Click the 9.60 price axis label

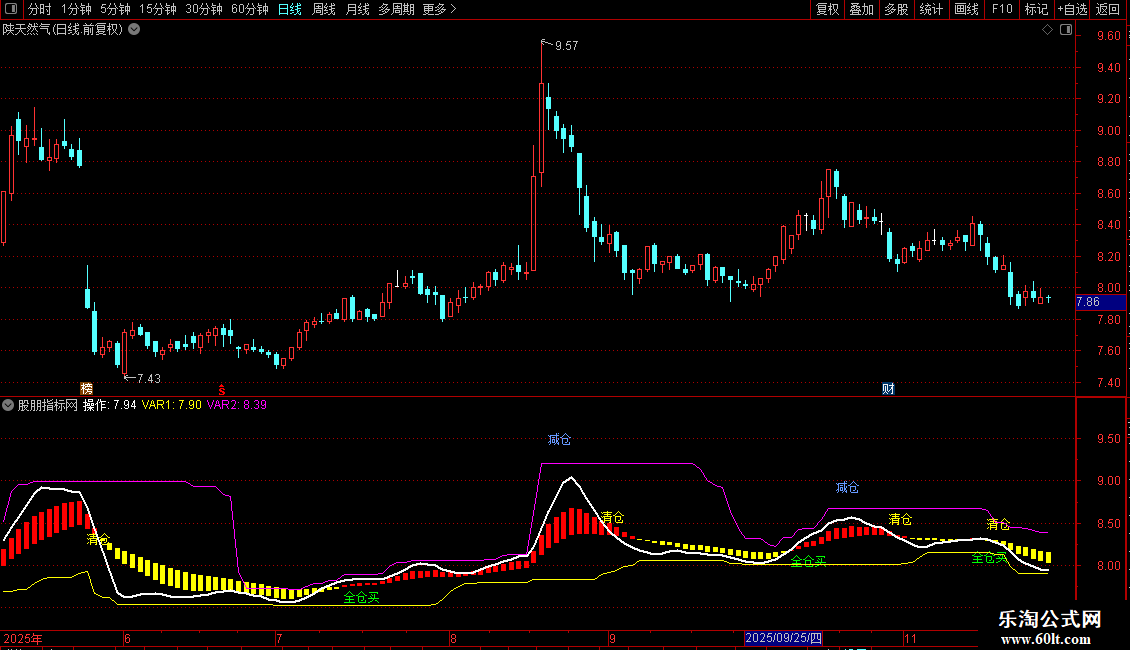[1108, 36]
